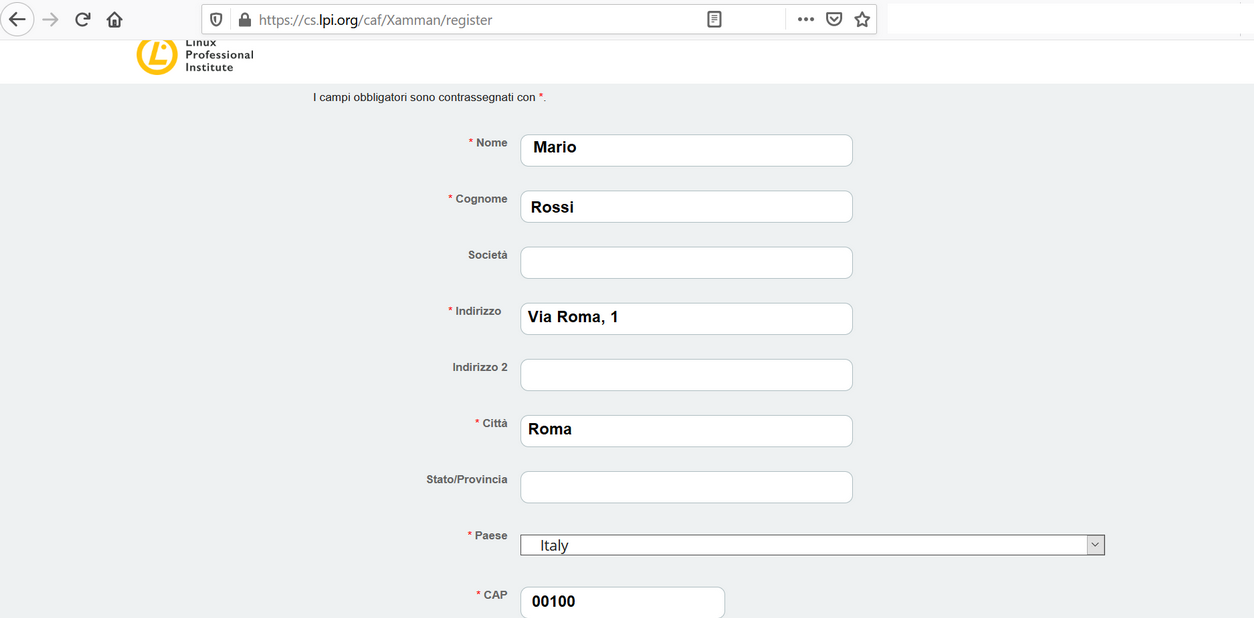
Task: Click the browser forward arrow
Action: 51,20
